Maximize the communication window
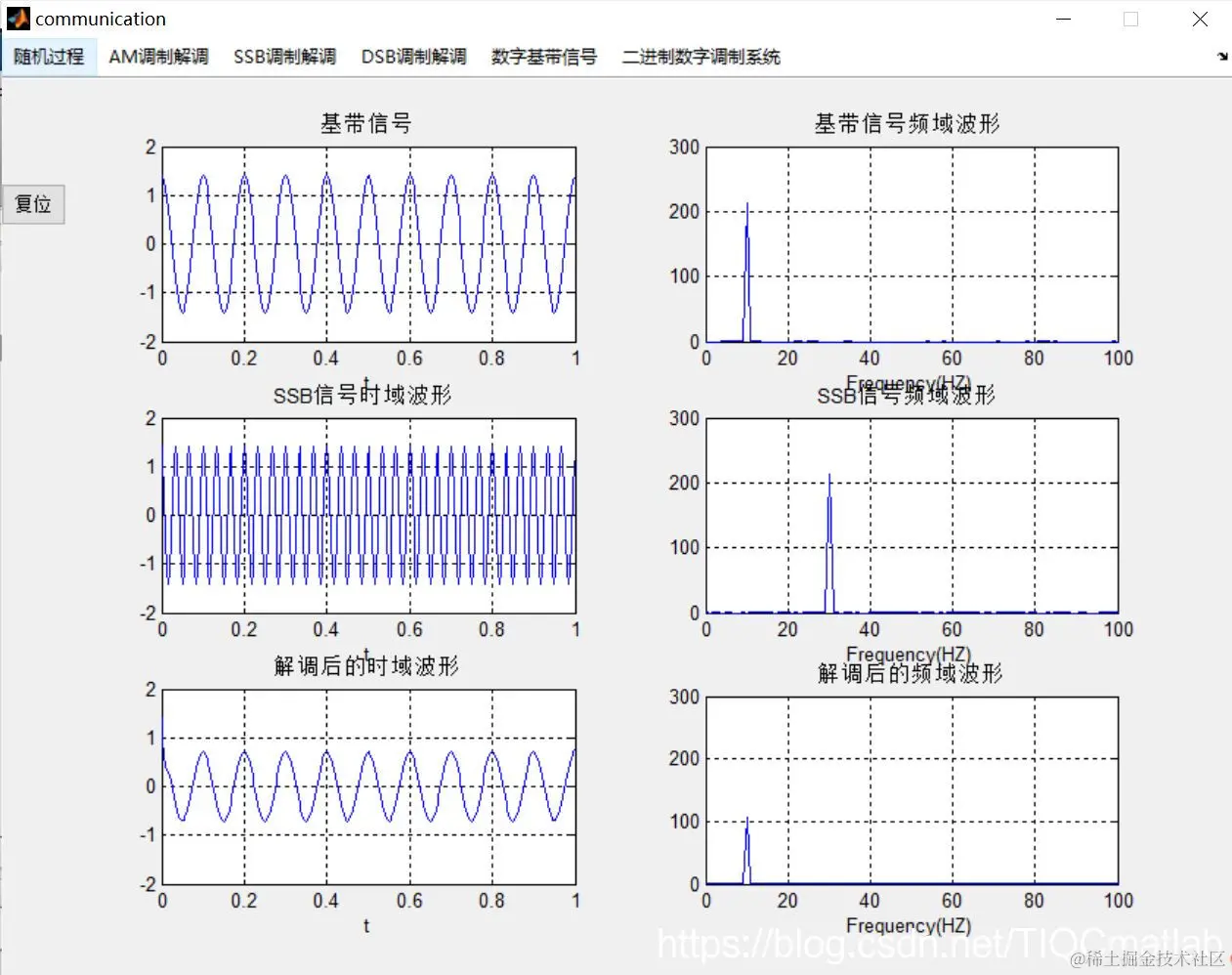This screenshot has height=975, width=1232. (1130, 19)
